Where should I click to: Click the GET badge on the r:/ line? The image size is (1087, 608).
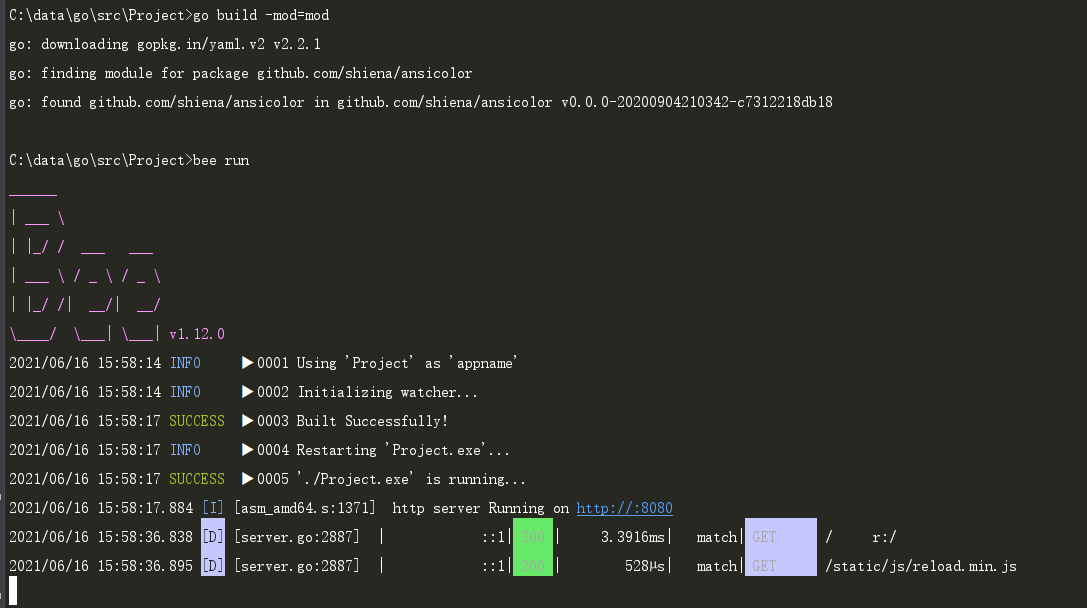pos(780,537)
